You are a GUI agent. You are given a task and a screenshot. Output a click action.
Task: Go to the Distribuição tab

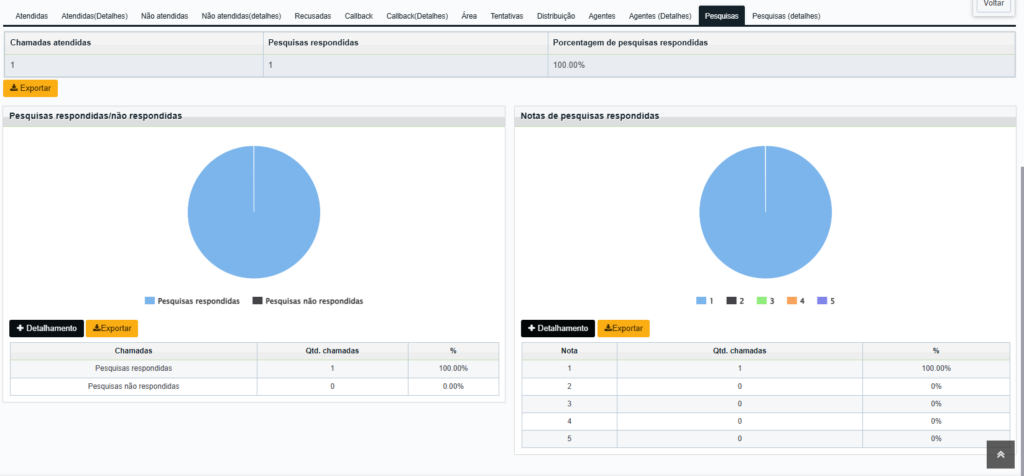[556, 16]
